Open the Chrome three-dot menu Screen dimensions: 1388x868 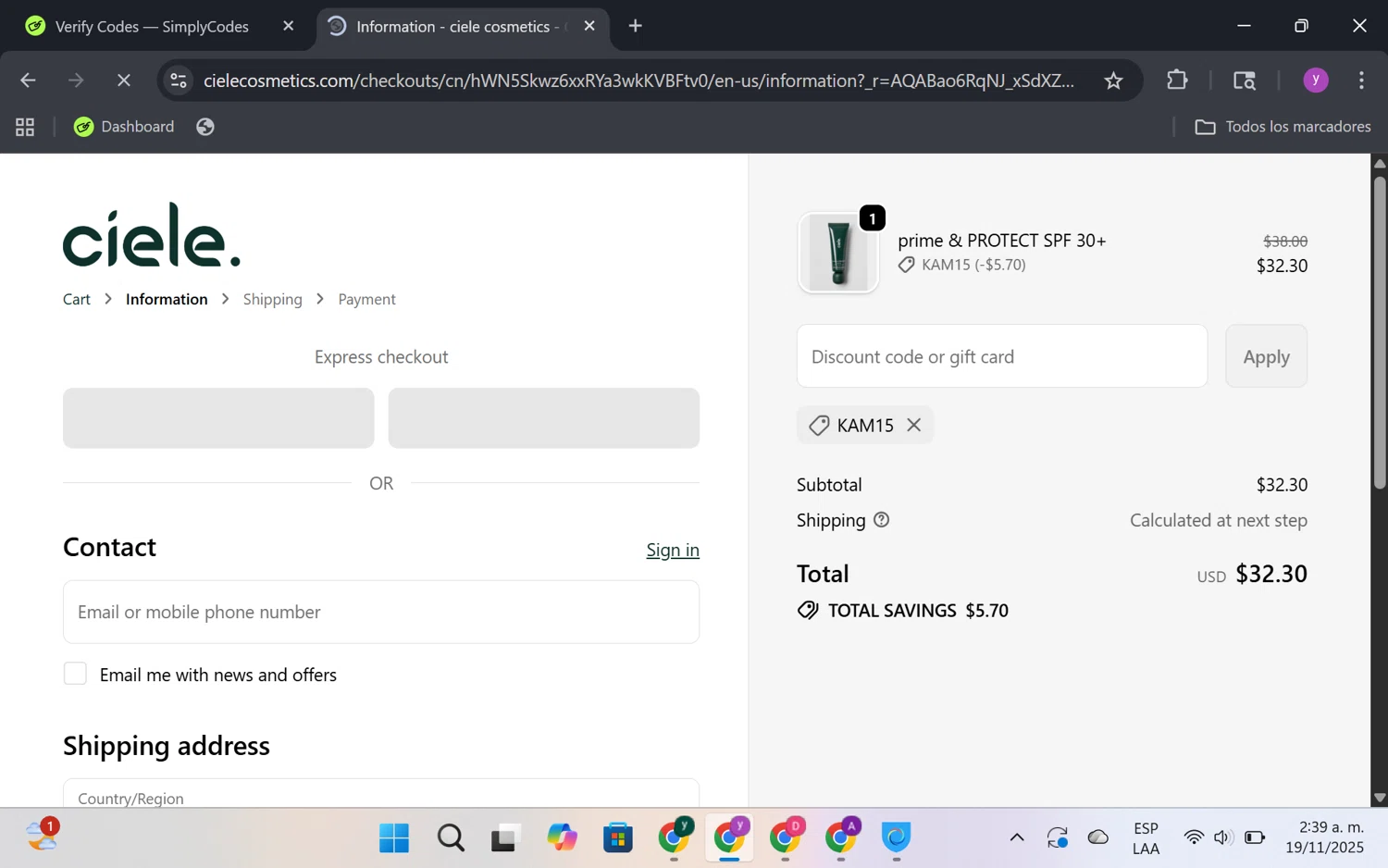click(1361, 81)
